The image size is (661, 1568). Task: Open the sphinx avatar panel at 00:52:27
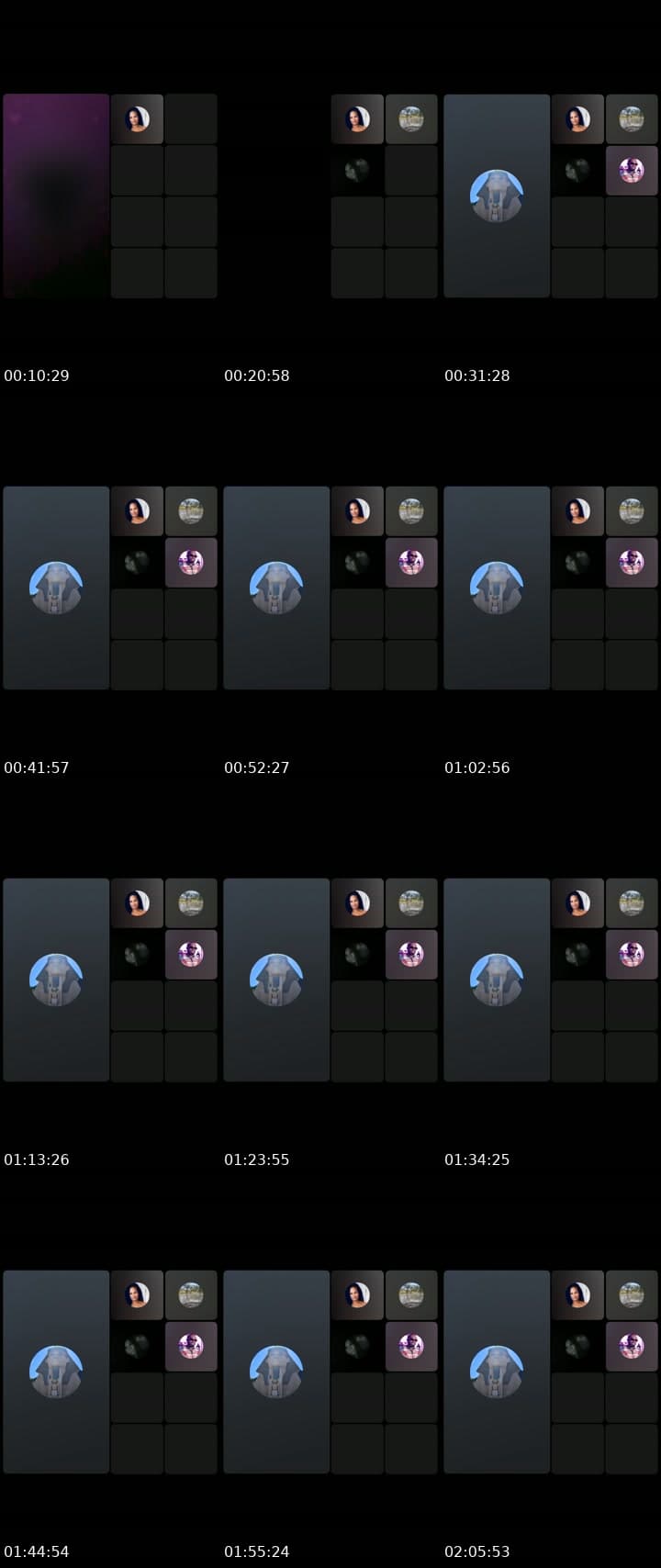276,588
